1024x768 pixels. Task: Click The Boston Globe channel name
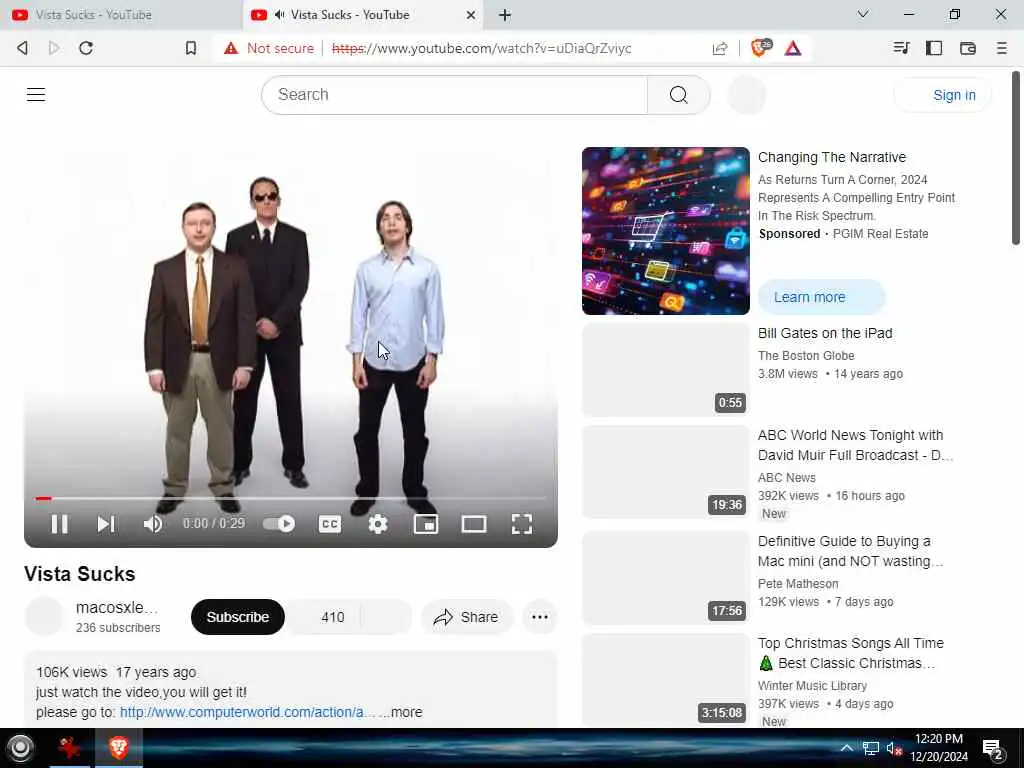806,356
